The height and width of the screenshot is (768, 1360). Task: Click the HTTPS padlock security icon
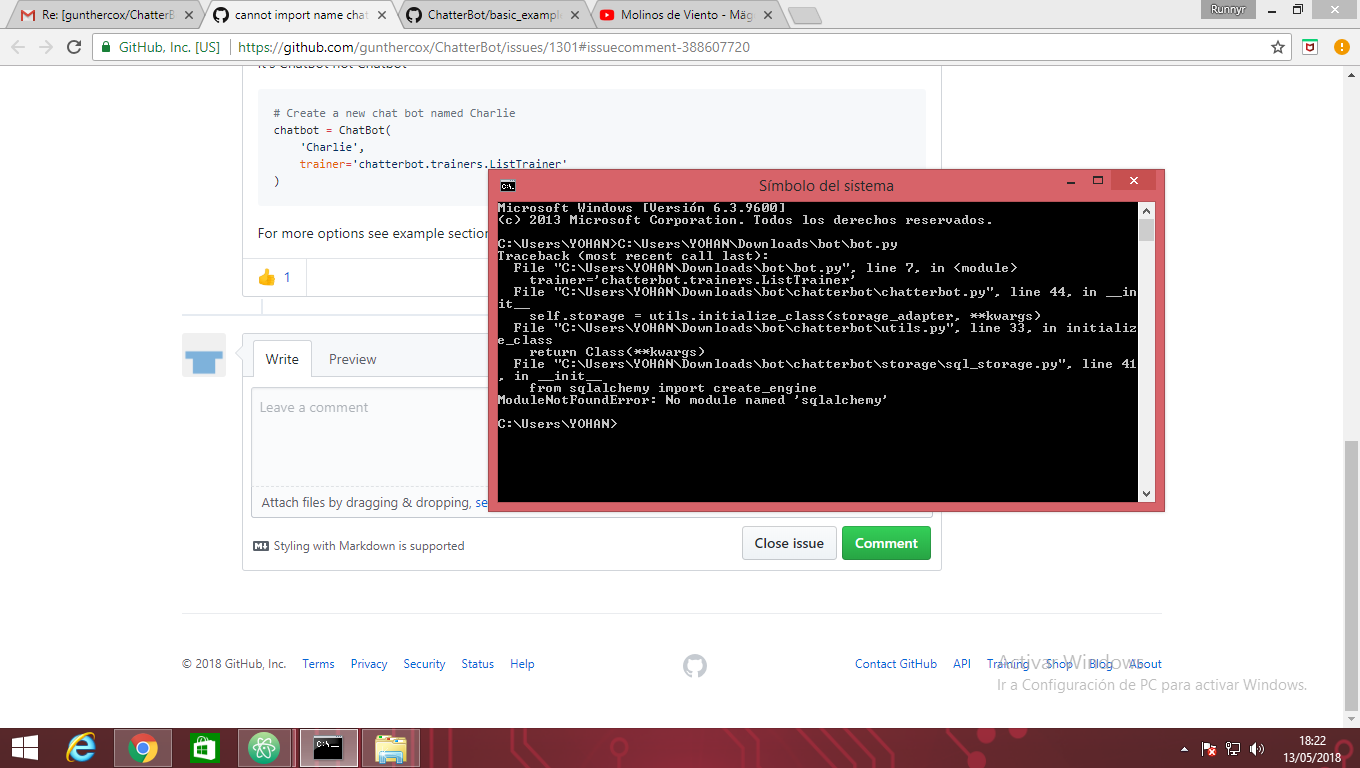[105, 46]
